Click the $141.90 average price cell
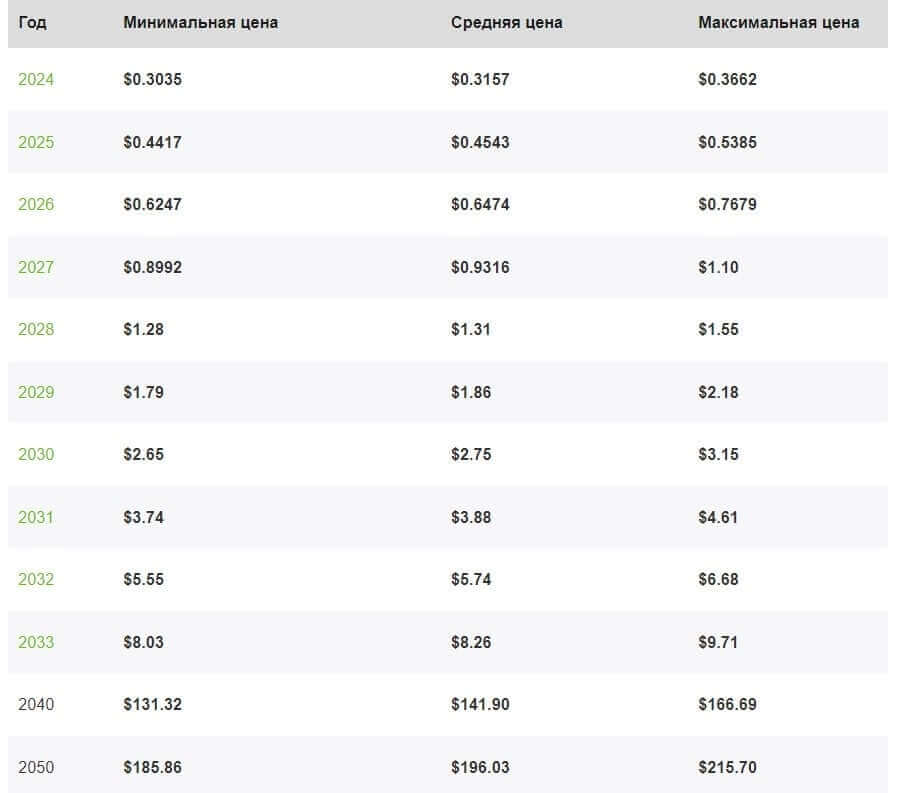Image resolution: width=899 pixels, height=793 pixels. tap(480, 704)
